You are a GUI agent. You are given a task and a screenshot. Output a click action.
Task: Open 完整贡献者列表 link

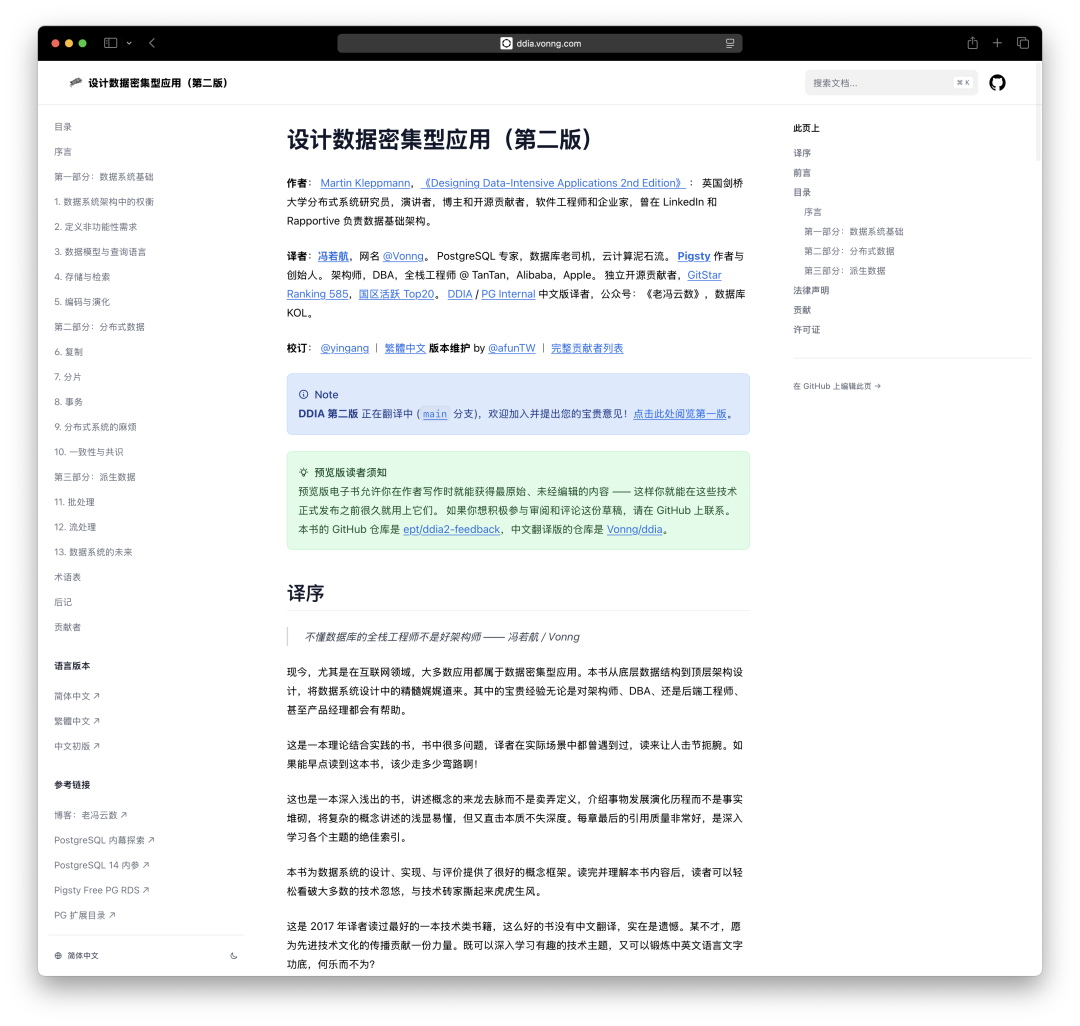pos(587,348)
